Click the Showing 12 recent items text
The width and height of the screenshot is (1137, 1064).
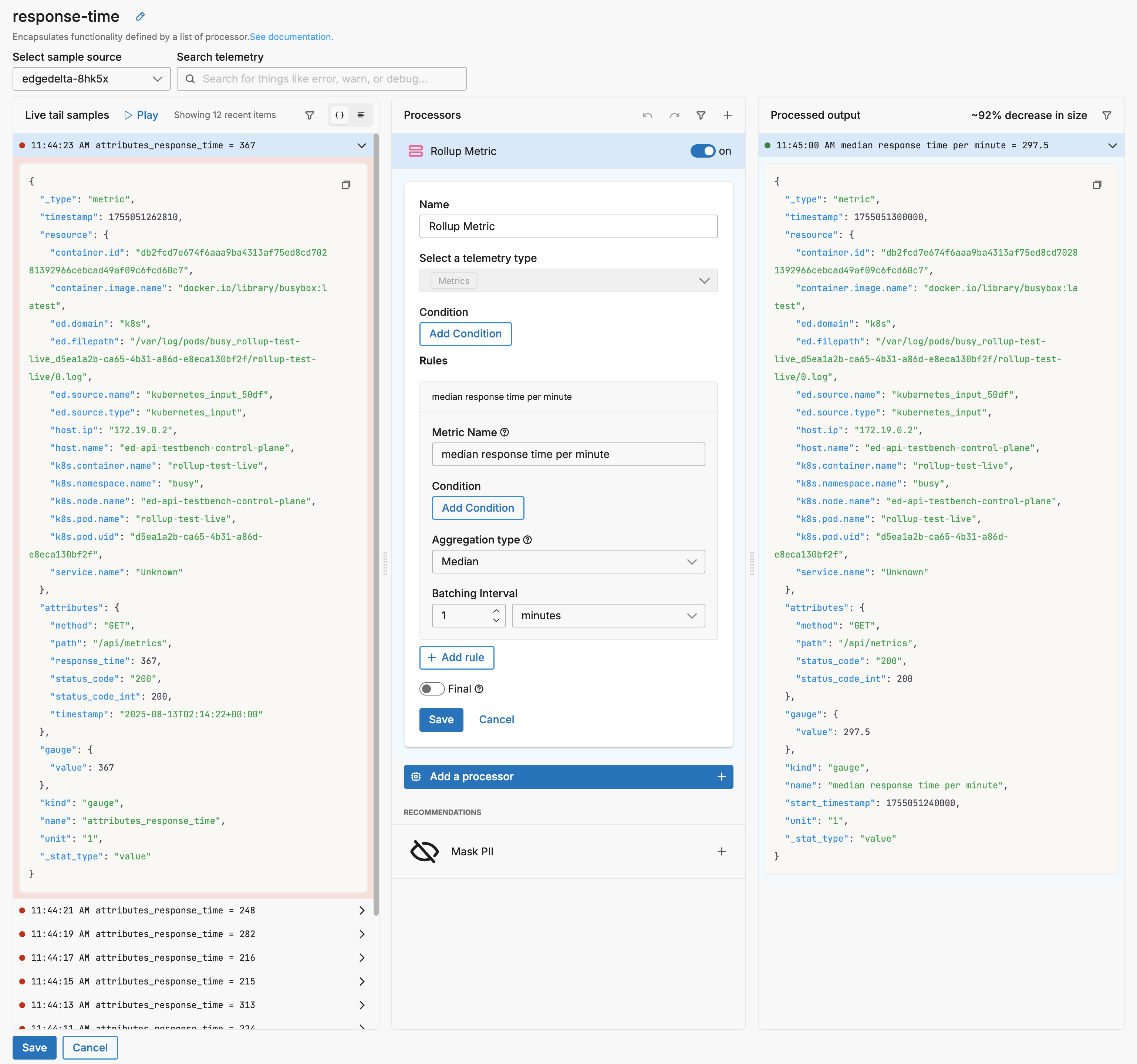click(225, 115)
